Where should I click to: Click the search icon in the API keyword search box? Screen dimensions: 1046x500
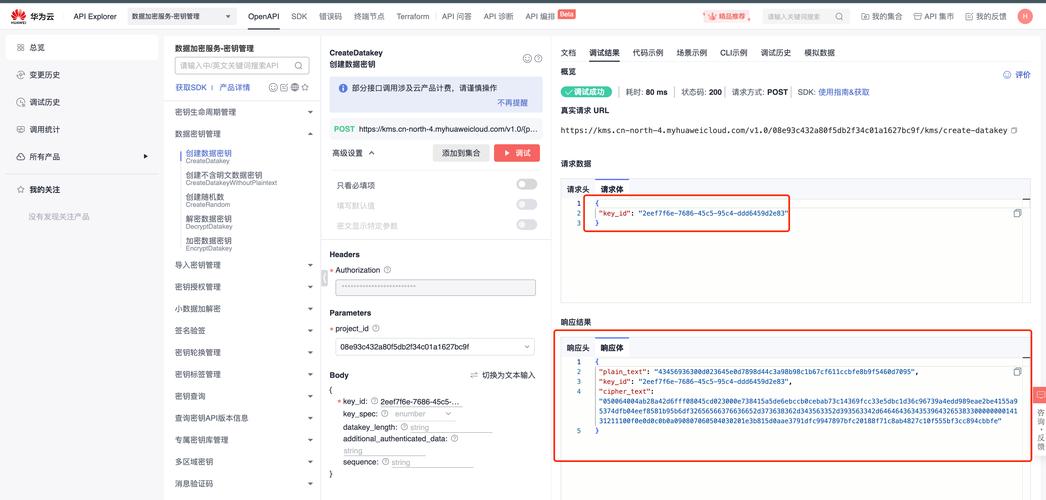point(298,65)
